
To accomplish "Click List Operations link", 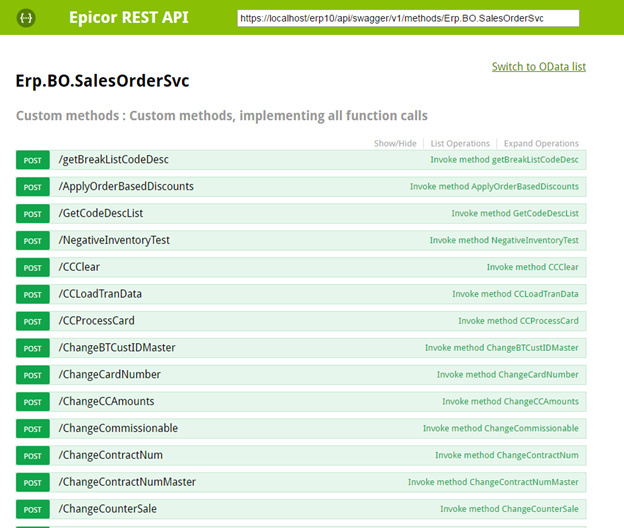I will pyautogui.click(x=460, y=143).
